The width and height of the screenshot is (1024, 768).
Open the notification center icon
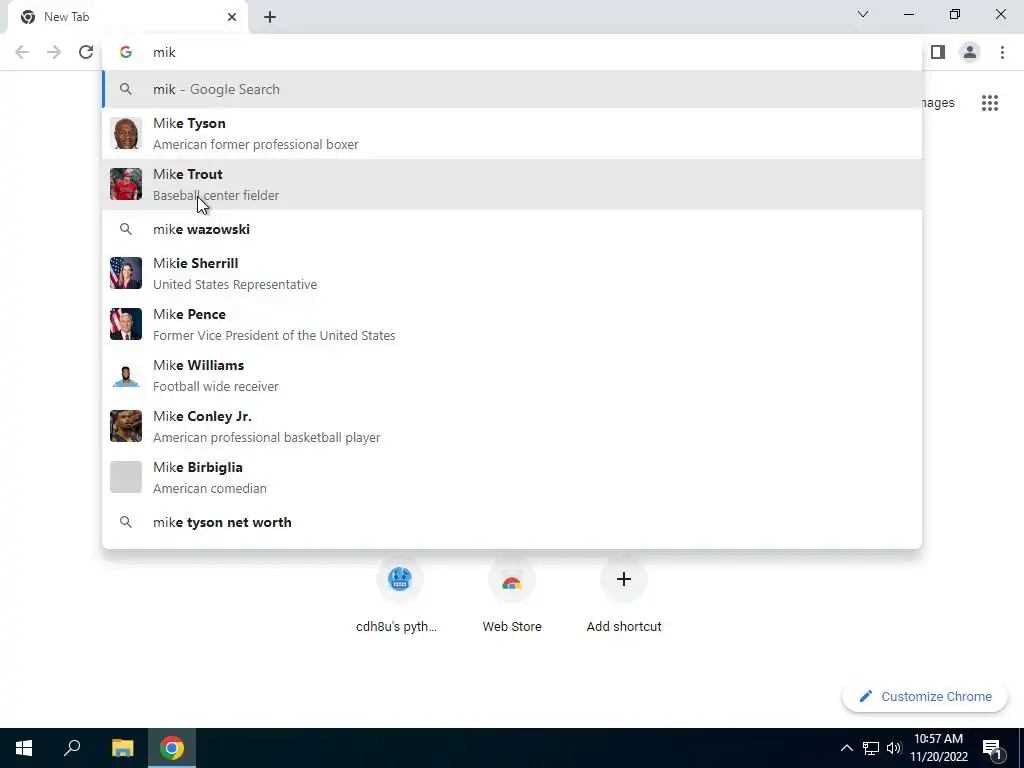(992, 748)
